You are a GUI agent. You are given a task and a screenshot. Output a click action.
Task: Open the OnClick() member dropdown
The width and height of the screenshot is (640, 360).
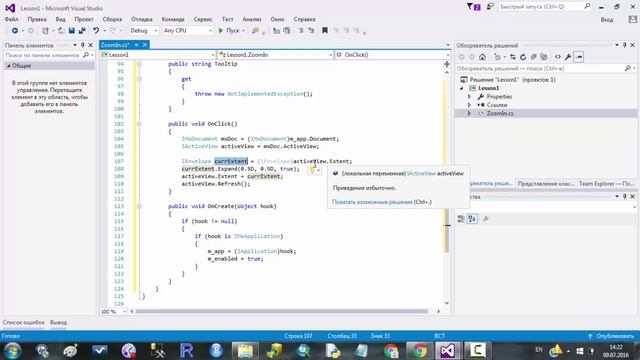(x=392, y=55)
